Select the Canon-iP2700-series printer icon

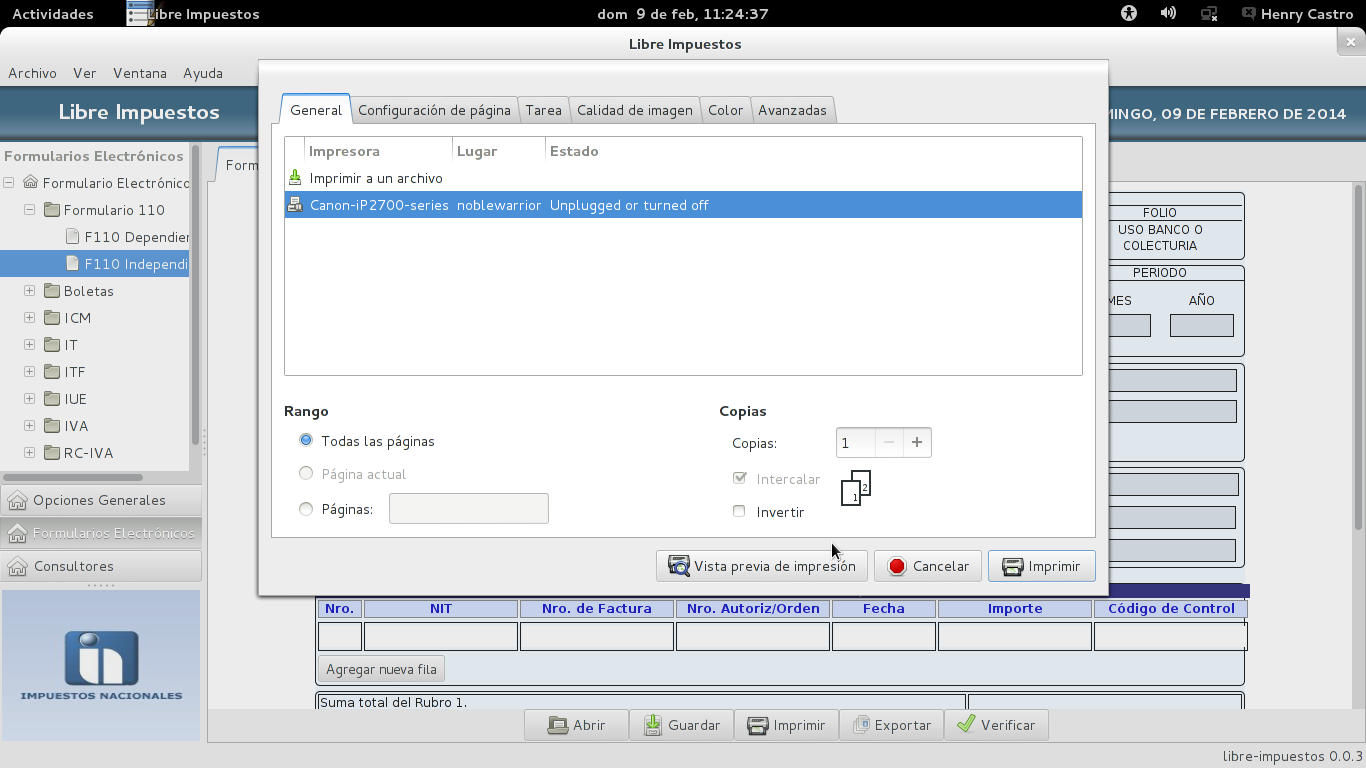click(295, 205)
